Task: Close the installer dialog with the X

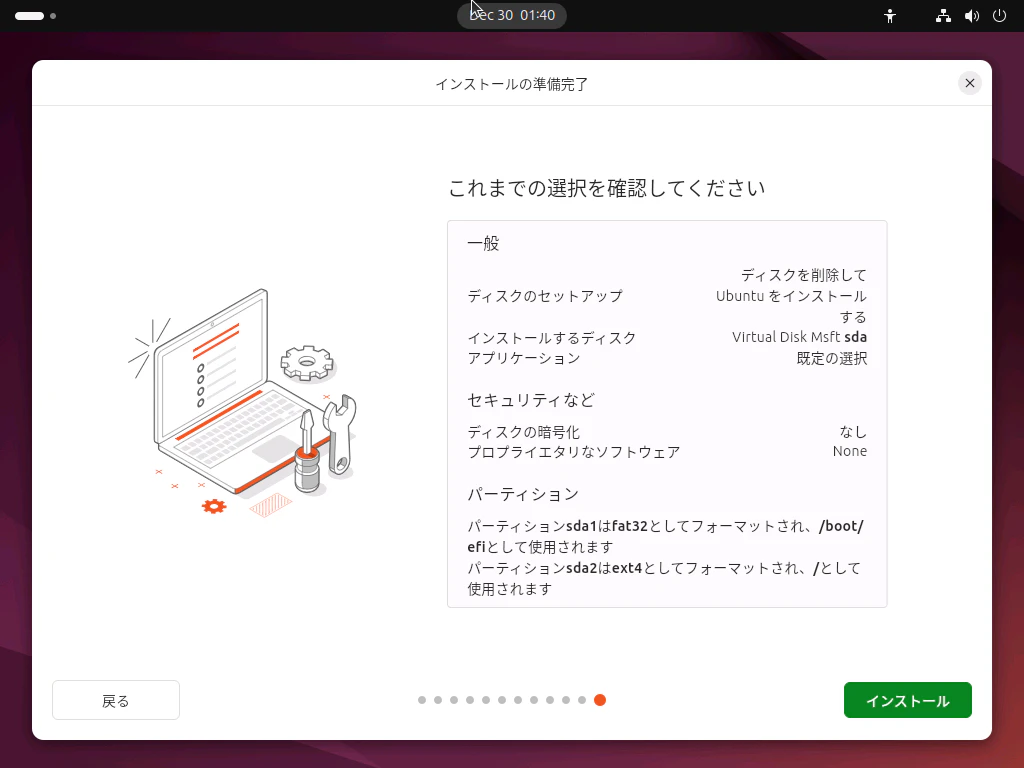Action: [969, 83]
